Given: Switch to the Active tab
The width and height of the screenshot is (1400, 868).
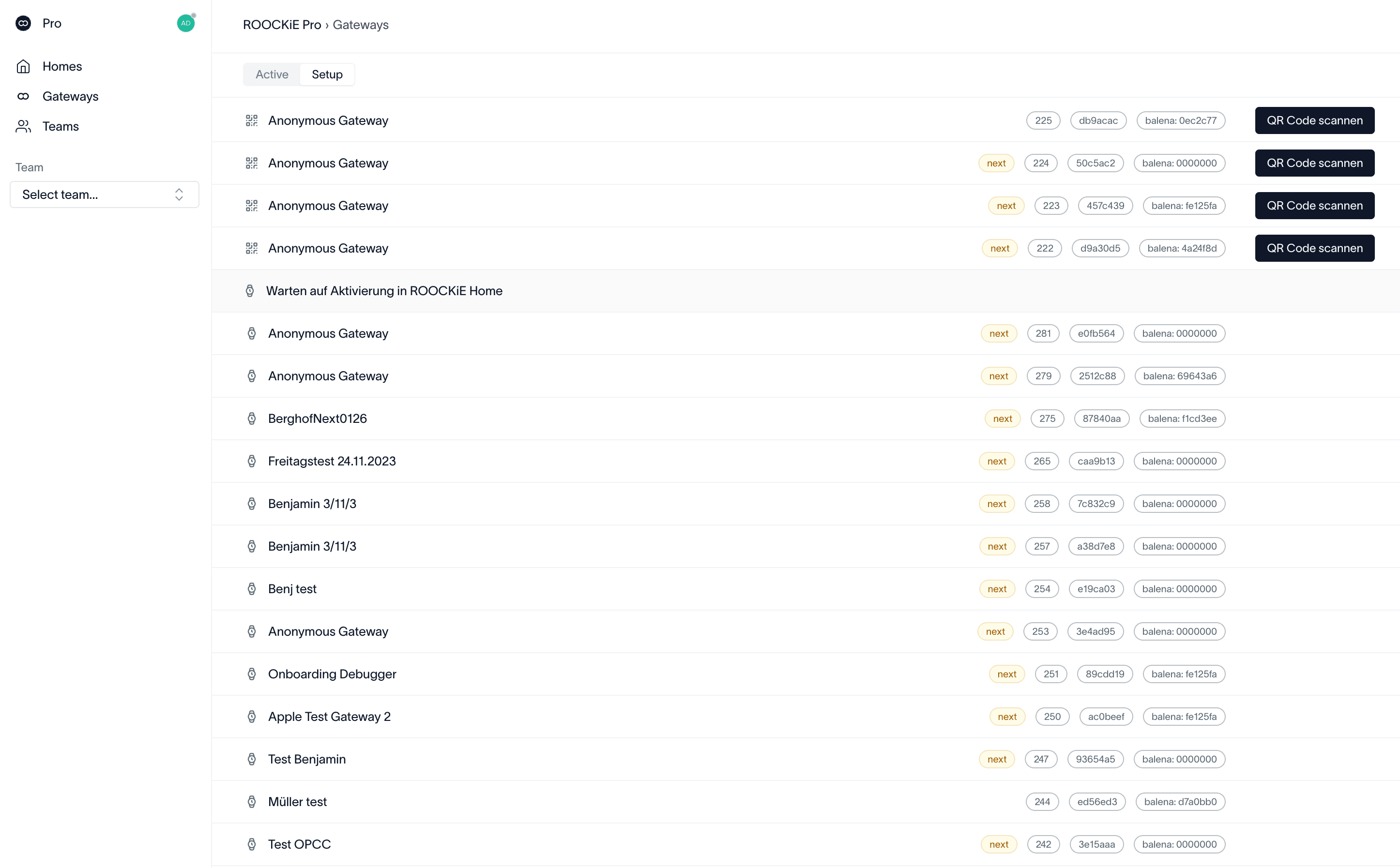Looking at the screenshot, I should (x=272, y=75).
